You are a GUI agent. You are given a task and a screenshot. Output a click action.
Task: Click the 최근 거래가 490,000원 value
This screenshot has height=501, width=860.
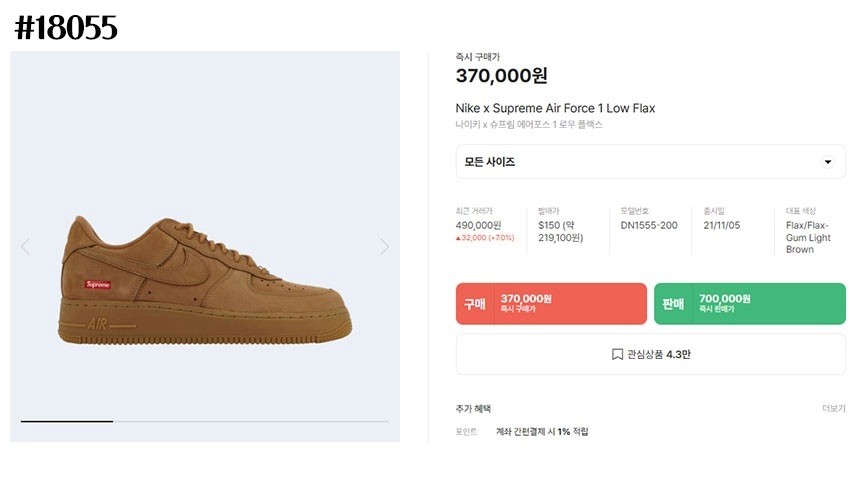point(478,225)
